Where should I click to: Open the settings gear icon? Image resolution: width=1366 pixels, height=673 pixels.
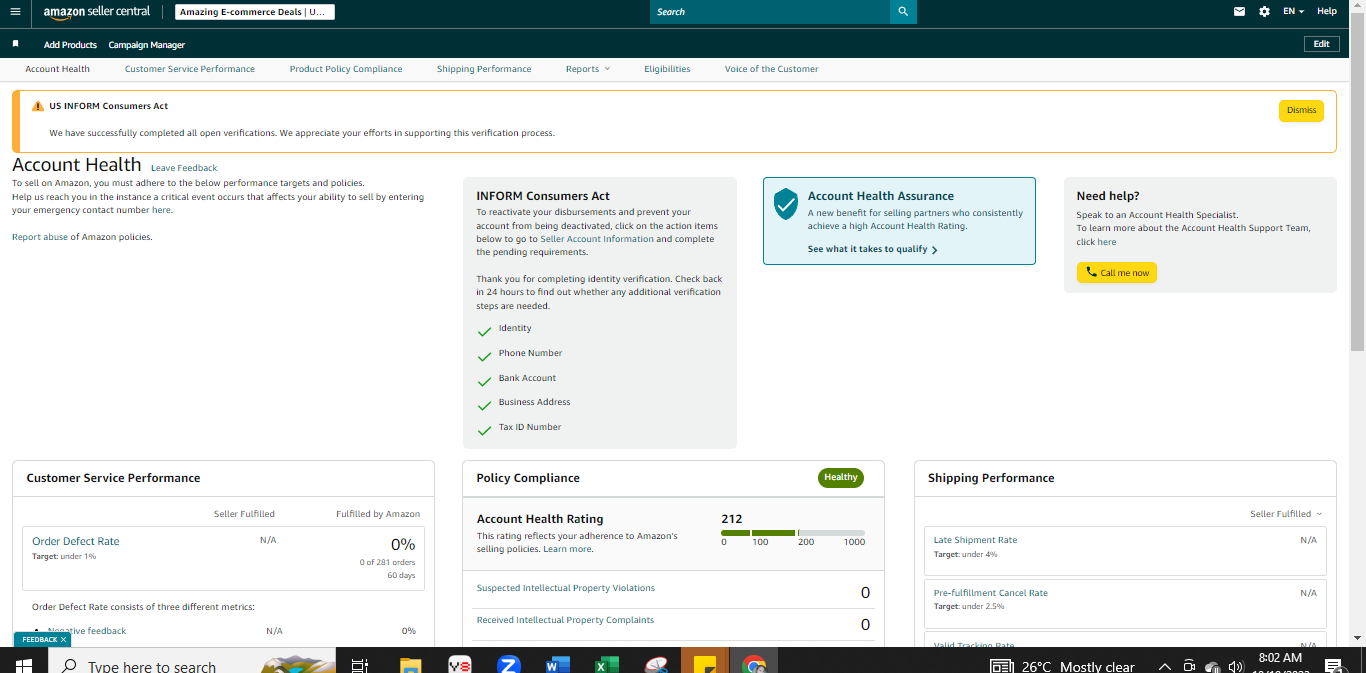[x=1265, y=12]
